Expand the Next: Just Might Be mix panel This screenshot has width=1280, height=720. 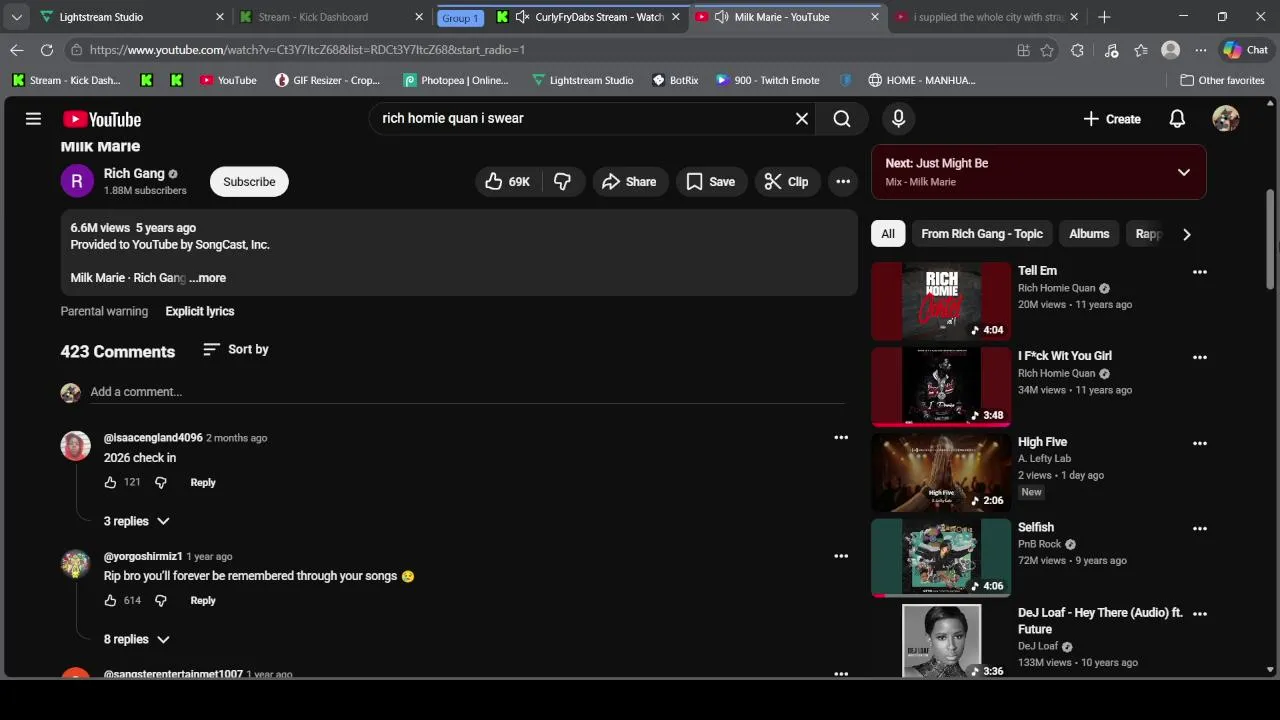click(1184, 172)
